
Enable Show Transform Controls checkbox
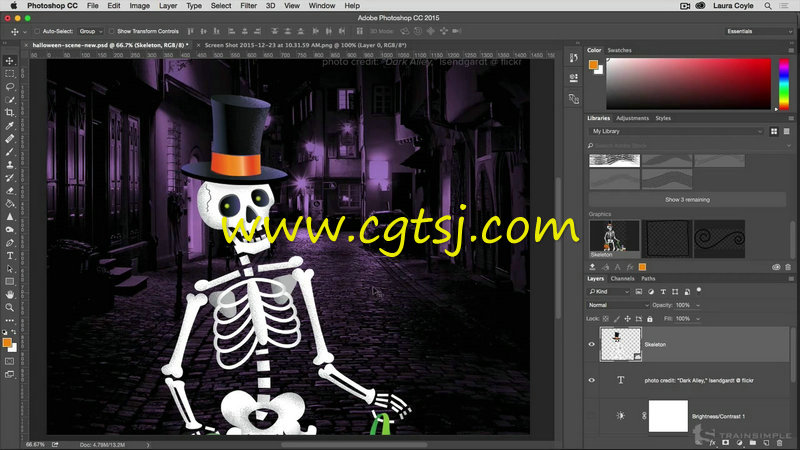coord(111,31)
